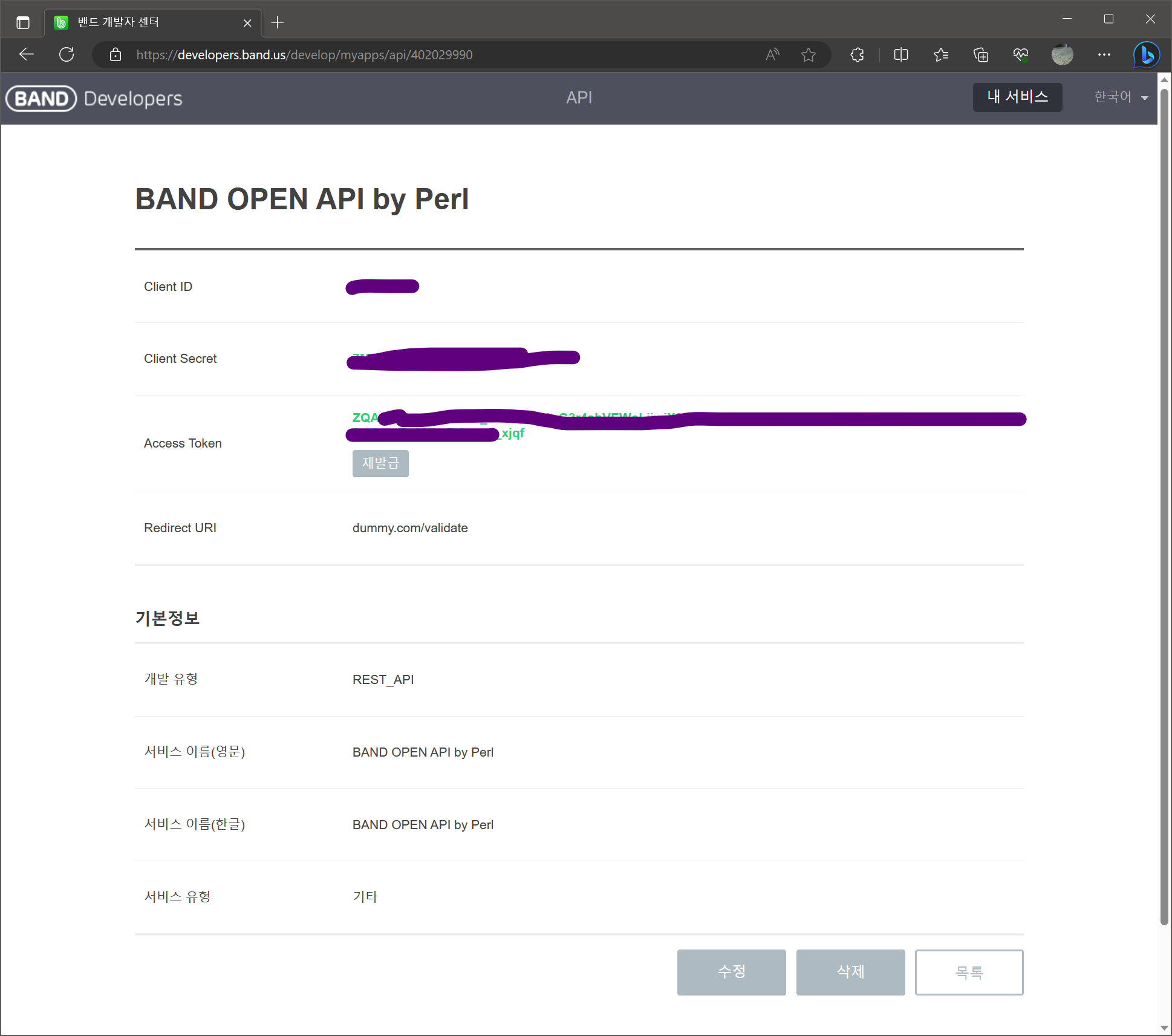Open a new tab with plus icon
The height and width of the screenshot is (1036, 1172).
point(278,23)
